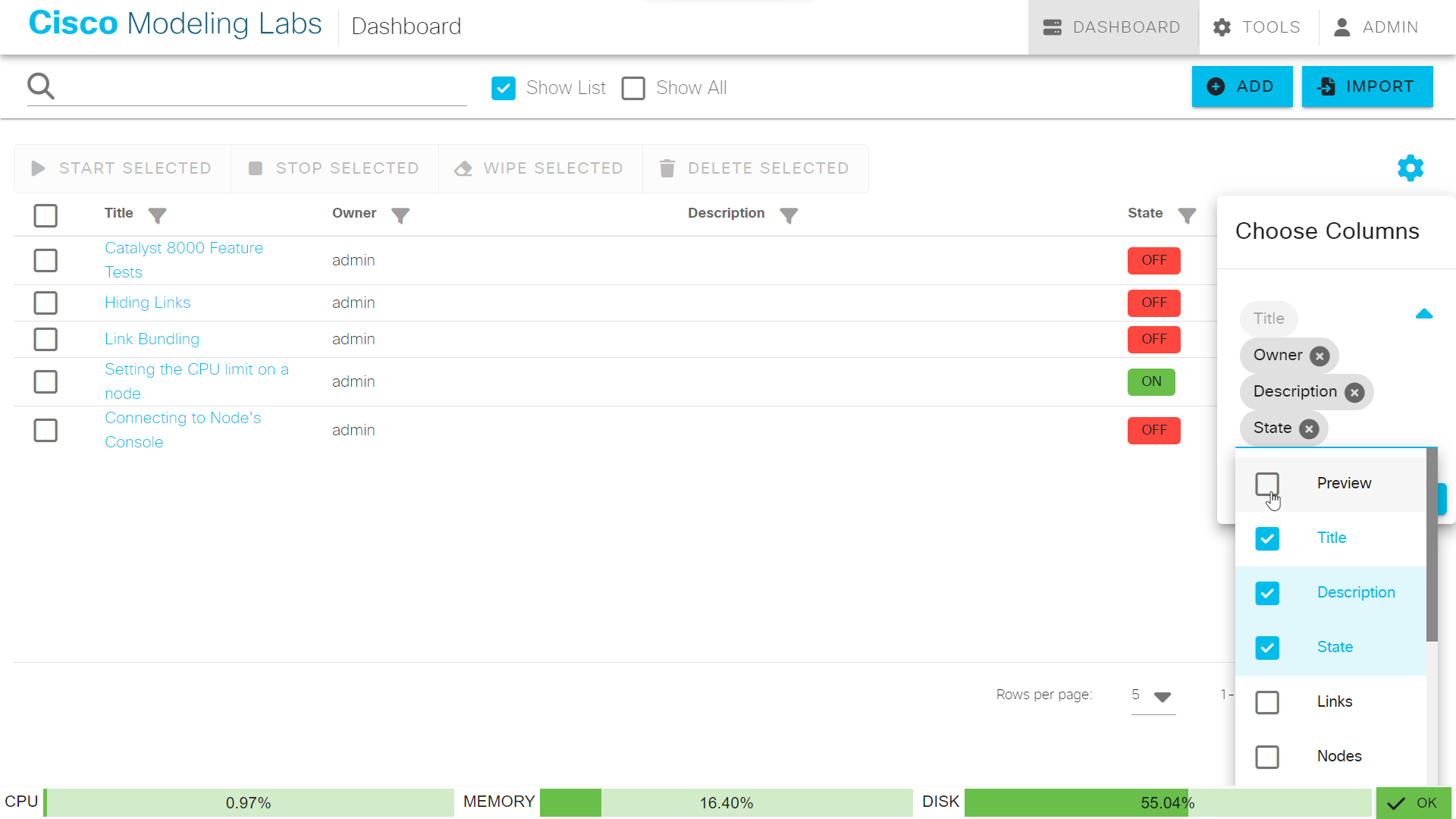This screenshot has height=819, width=1456.
Task: Open the Title column filter
Action: pyautogui.click(x=157, y=215)
